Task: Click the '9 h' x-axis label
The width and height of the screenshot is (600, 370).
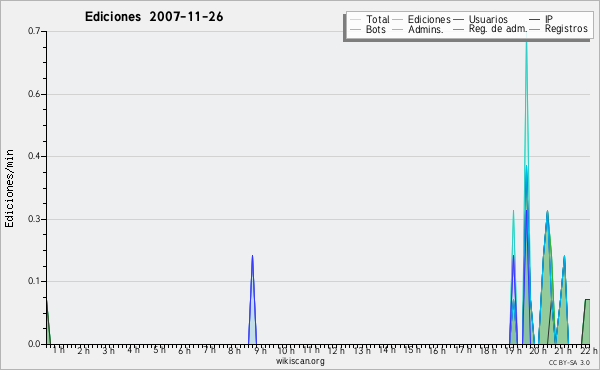Action: tap(261, 350)
